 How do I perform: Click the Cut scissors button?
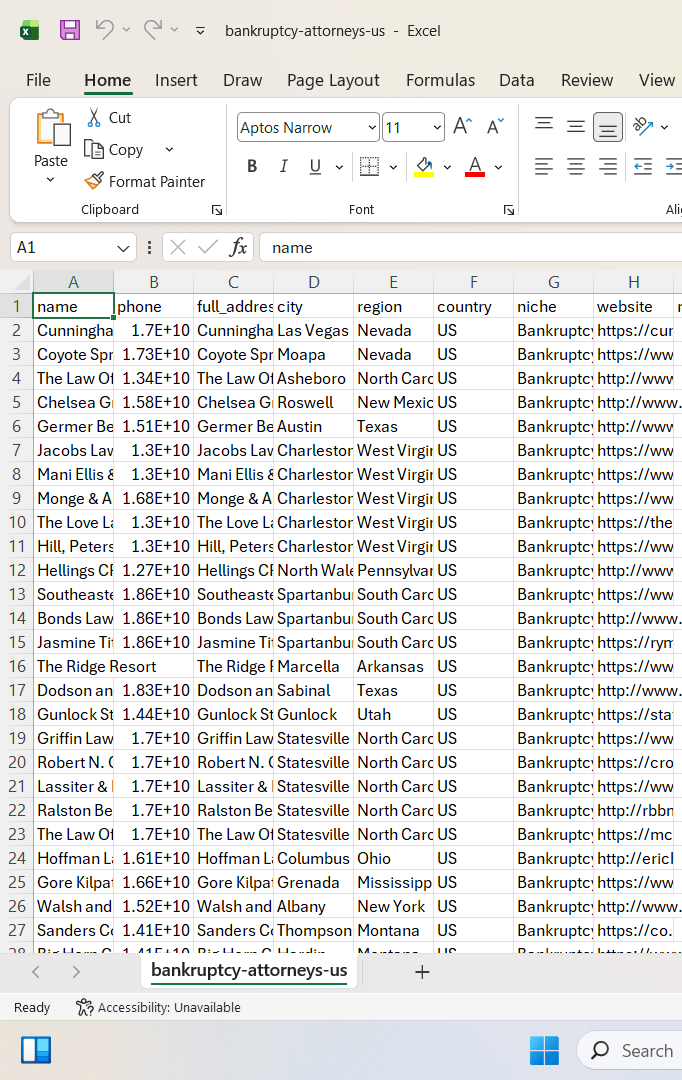(x=109, y=118)
